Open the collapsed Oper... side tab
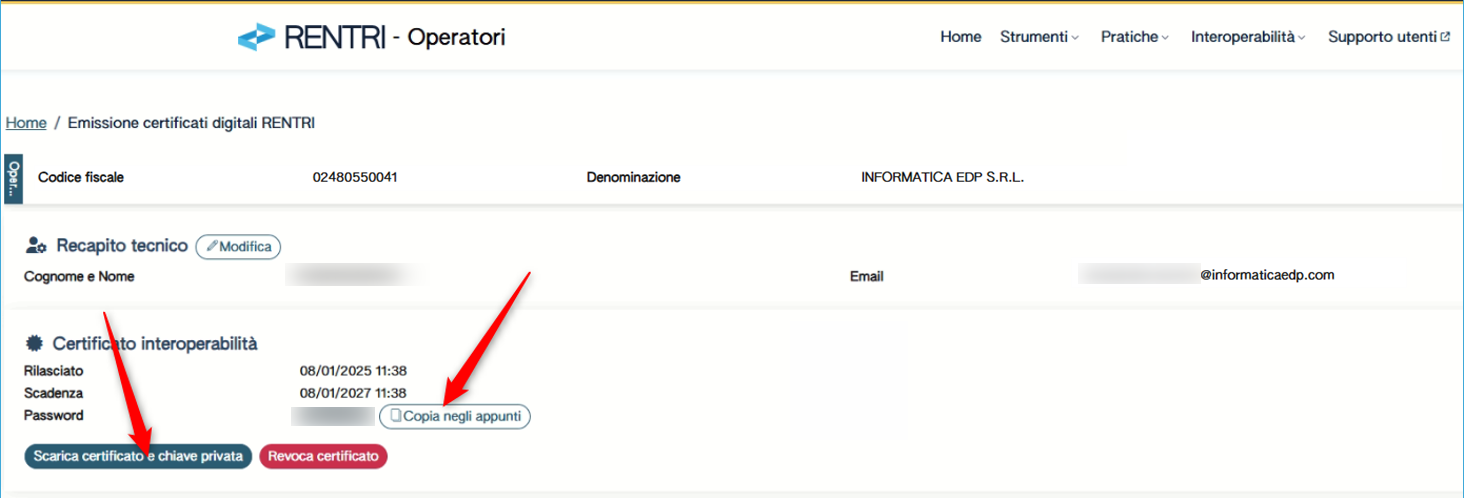Viewport: 1464px width, 498px height. (x=13, y=179)
